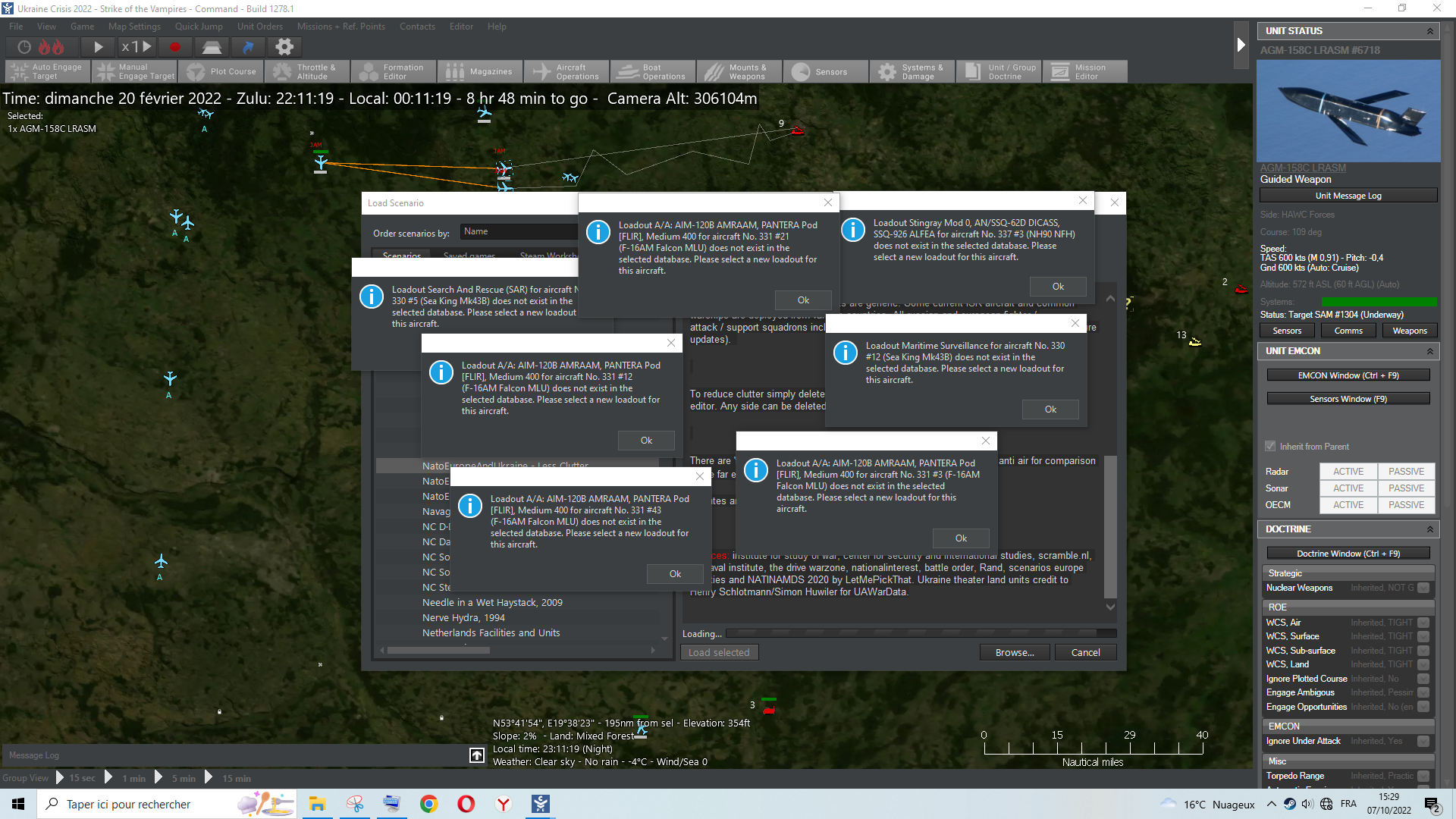Set Radar to PASSIVE

(x=1406, y=472)
